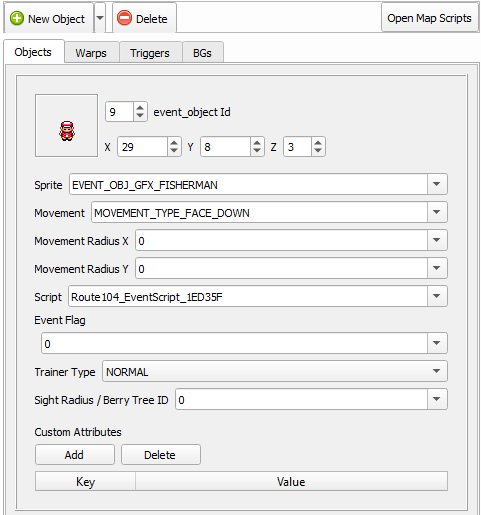The image size is (481, 515).
Task: Switch to the Triggers tab
Action: (x=150, y=53)
